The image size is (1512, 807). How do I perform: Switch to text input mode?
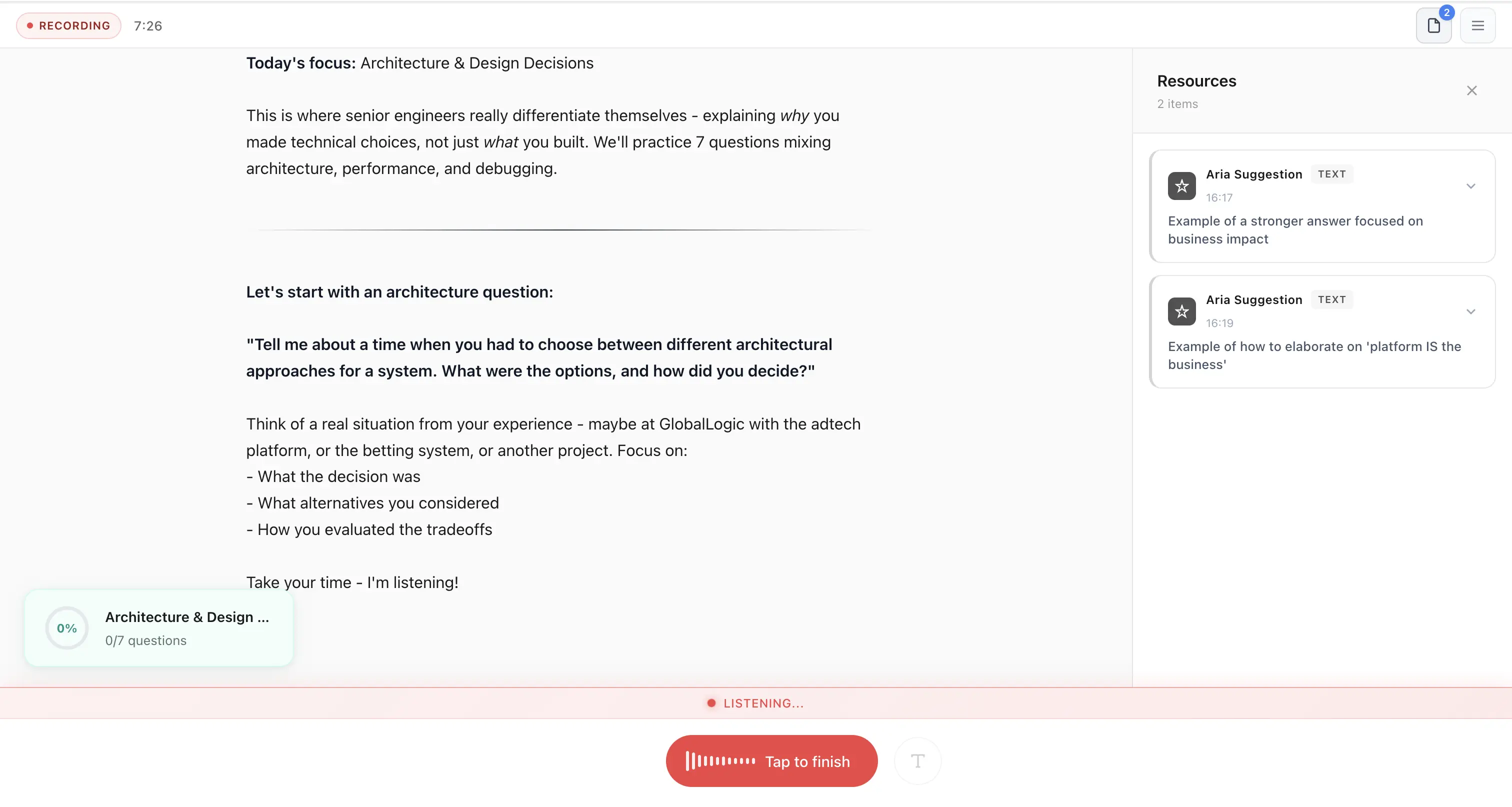pos(917,761)
